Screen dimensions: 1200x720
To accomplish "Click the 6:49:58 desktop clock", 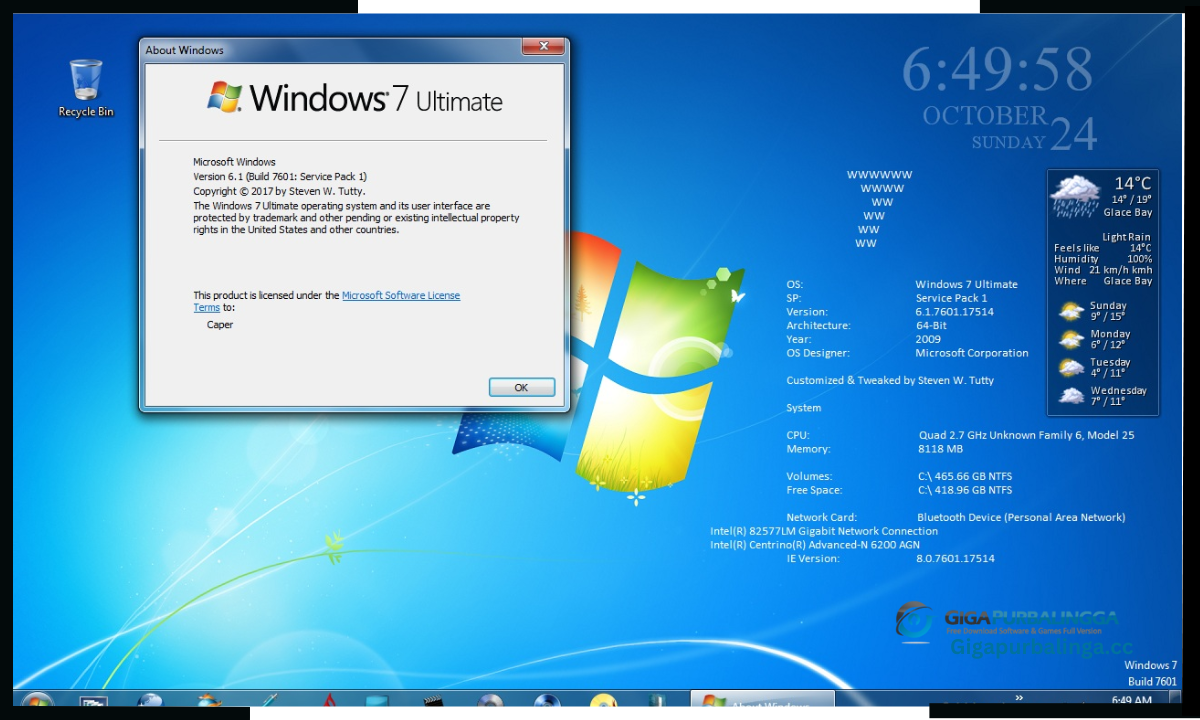I will click(997, 70).
